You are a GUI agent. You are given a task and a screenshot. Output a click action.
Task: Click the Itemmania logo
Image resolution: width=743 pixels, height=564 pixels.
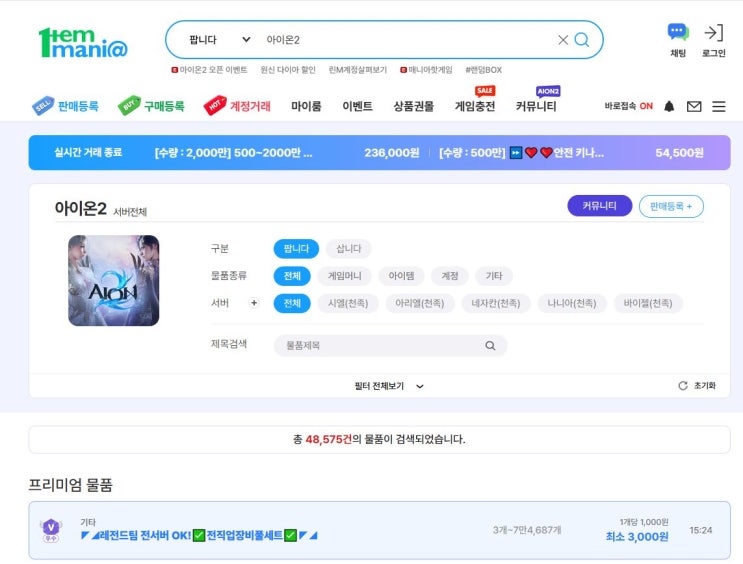click(x=83, y=42)
